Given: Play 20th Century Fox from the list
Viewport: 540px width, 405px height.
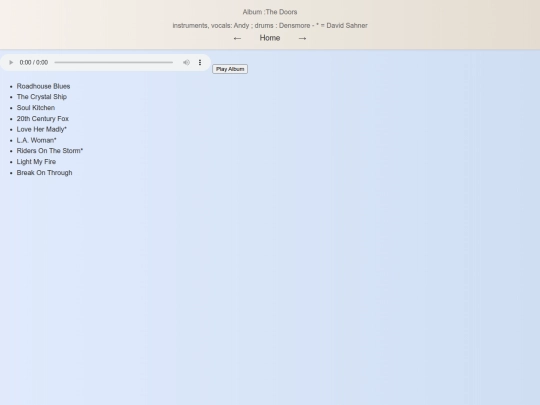Looking at the screenshot, I should pyautogui.click(x=43, y=118).
